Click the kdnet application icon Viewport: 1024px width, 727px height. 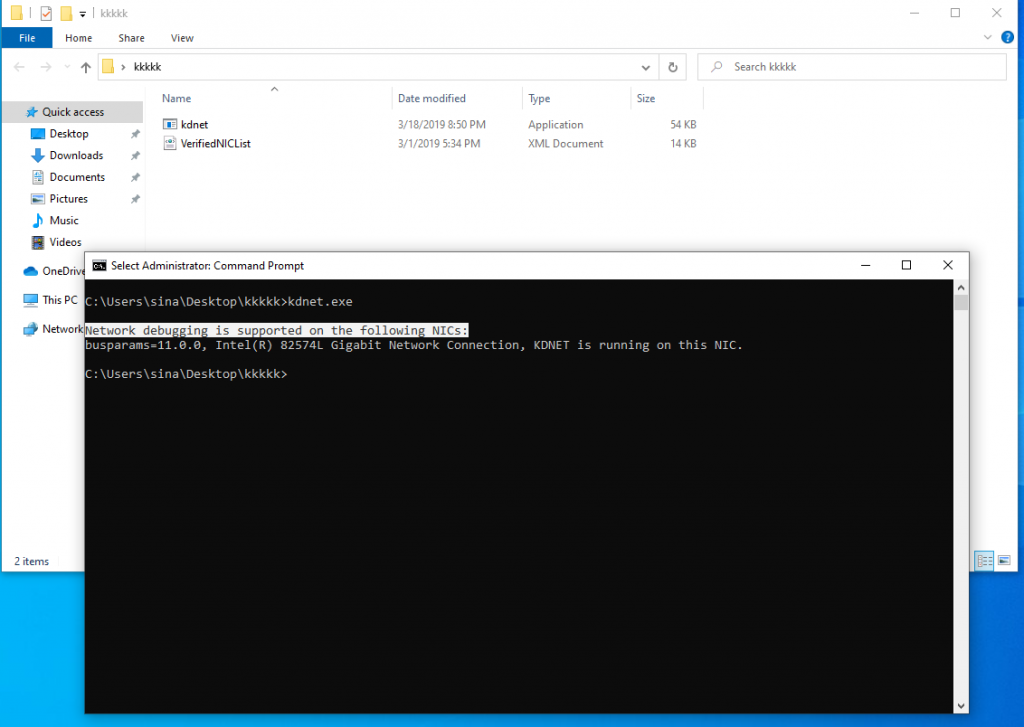coord(170,124)
